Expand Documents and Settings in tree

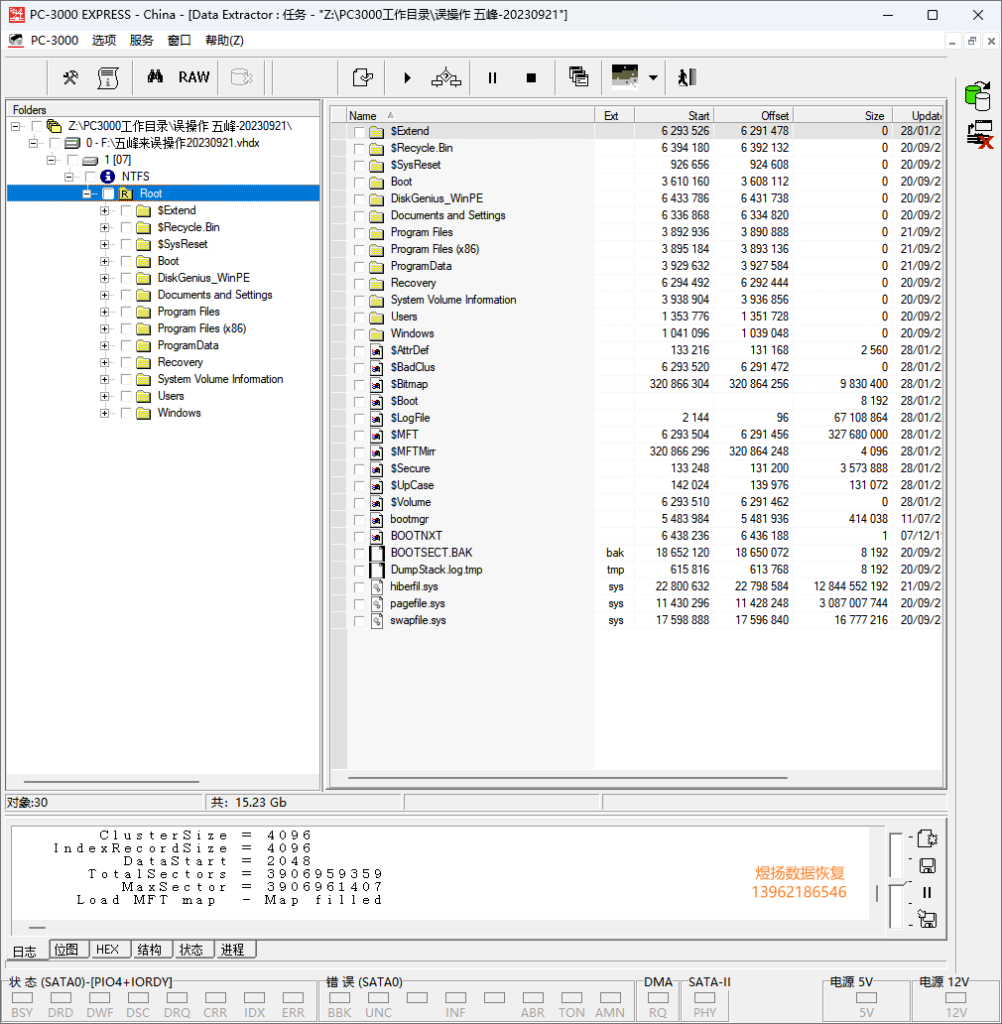105,295
